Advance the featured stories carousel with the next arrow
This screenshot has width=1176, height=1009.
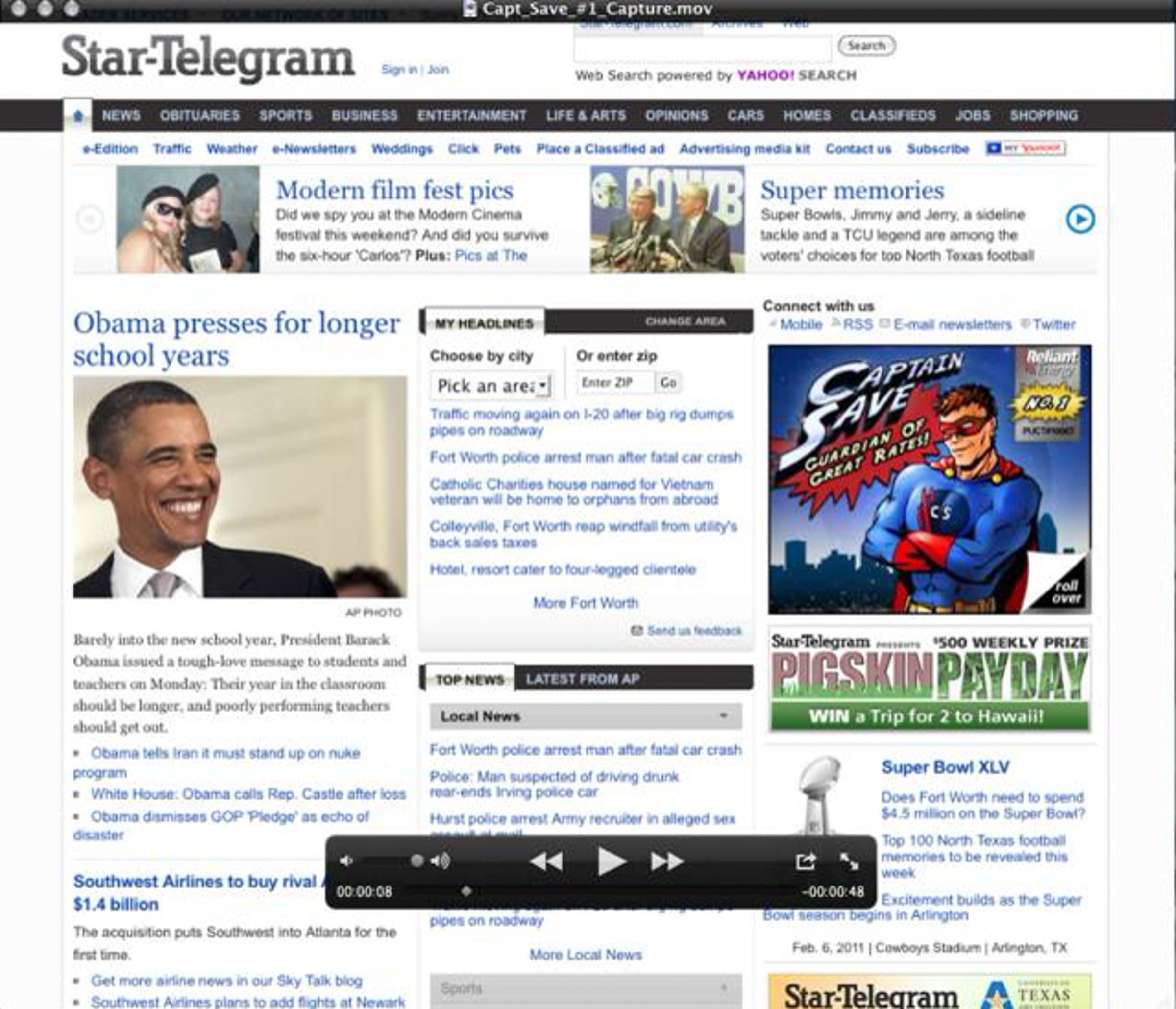1080,219
